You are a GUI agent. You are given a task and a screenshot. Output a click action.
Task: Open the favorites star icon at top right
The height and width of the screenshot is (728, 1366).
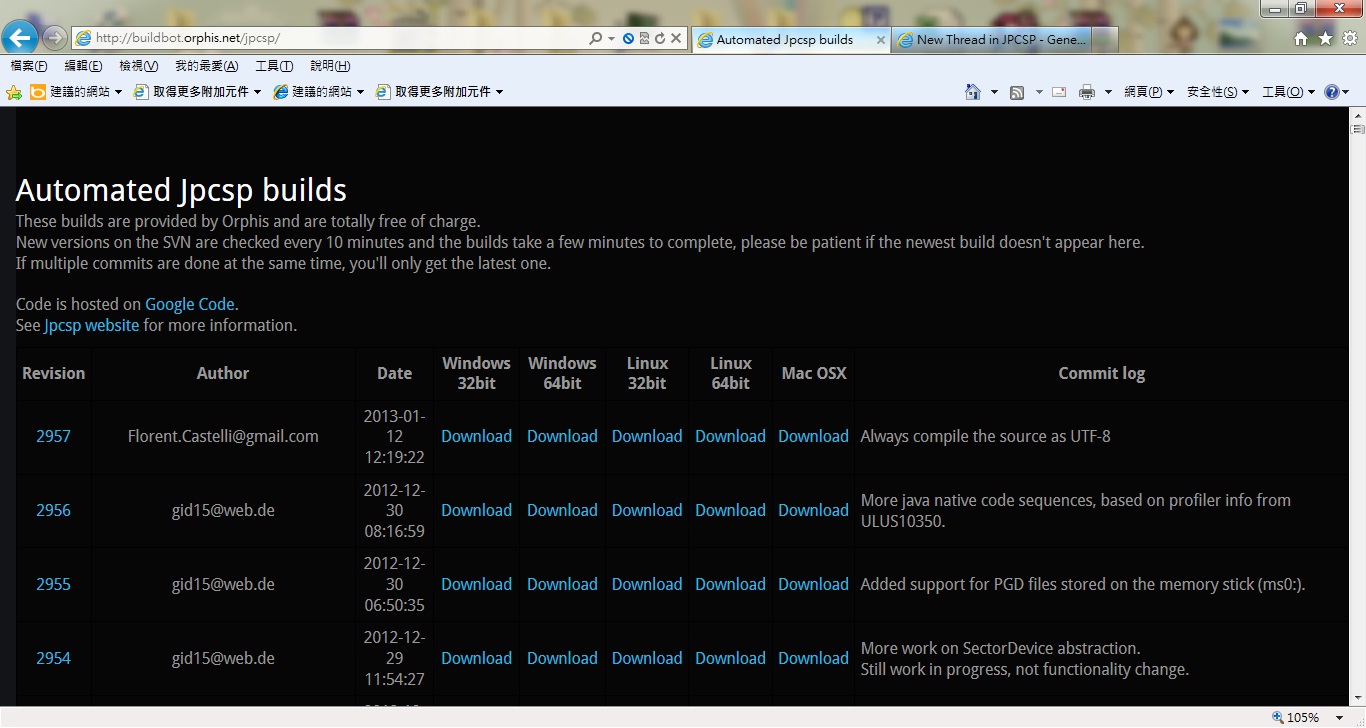(1325, 38)
